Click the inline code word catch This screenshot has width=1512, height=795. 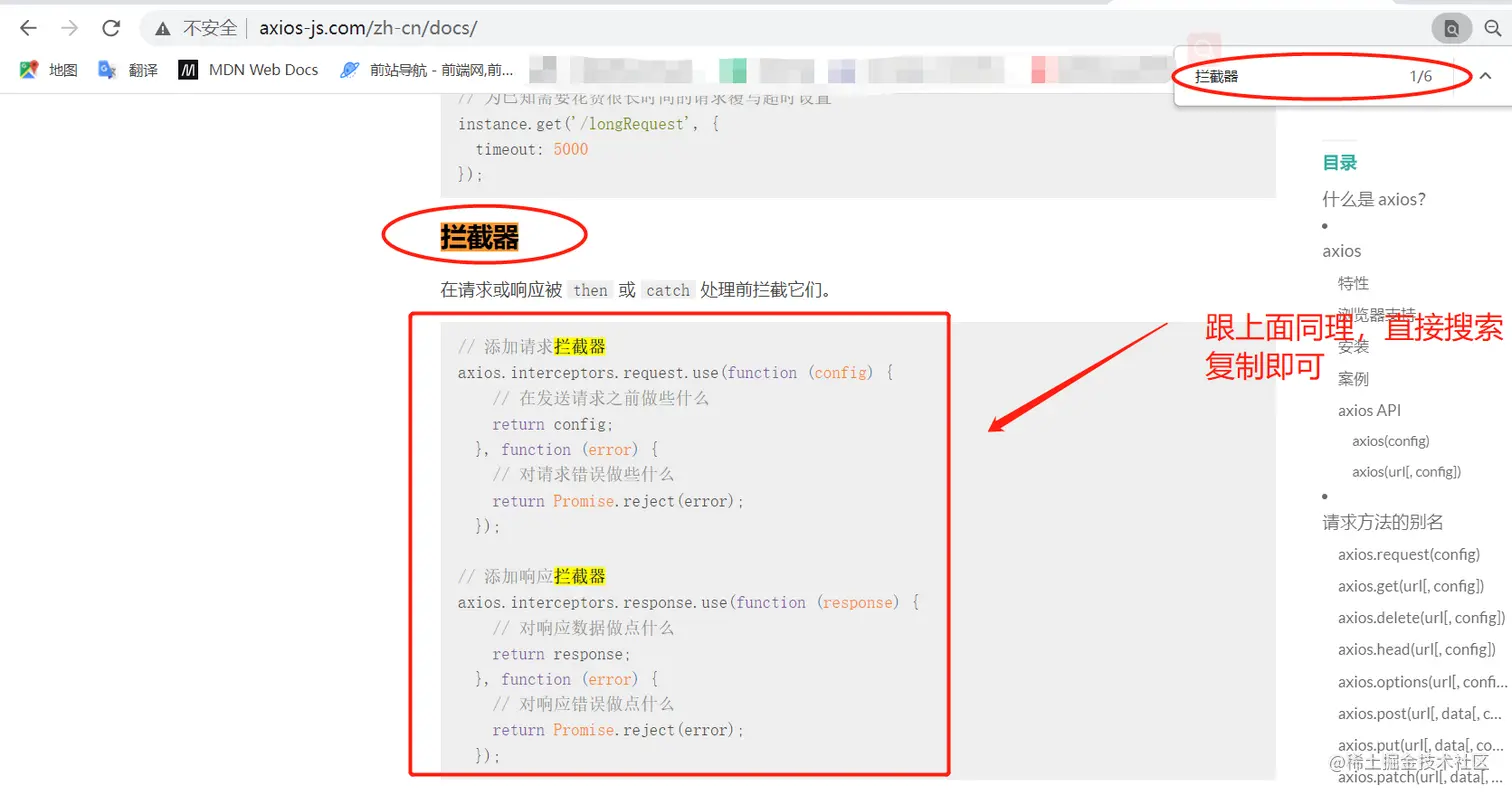[668, 290]
